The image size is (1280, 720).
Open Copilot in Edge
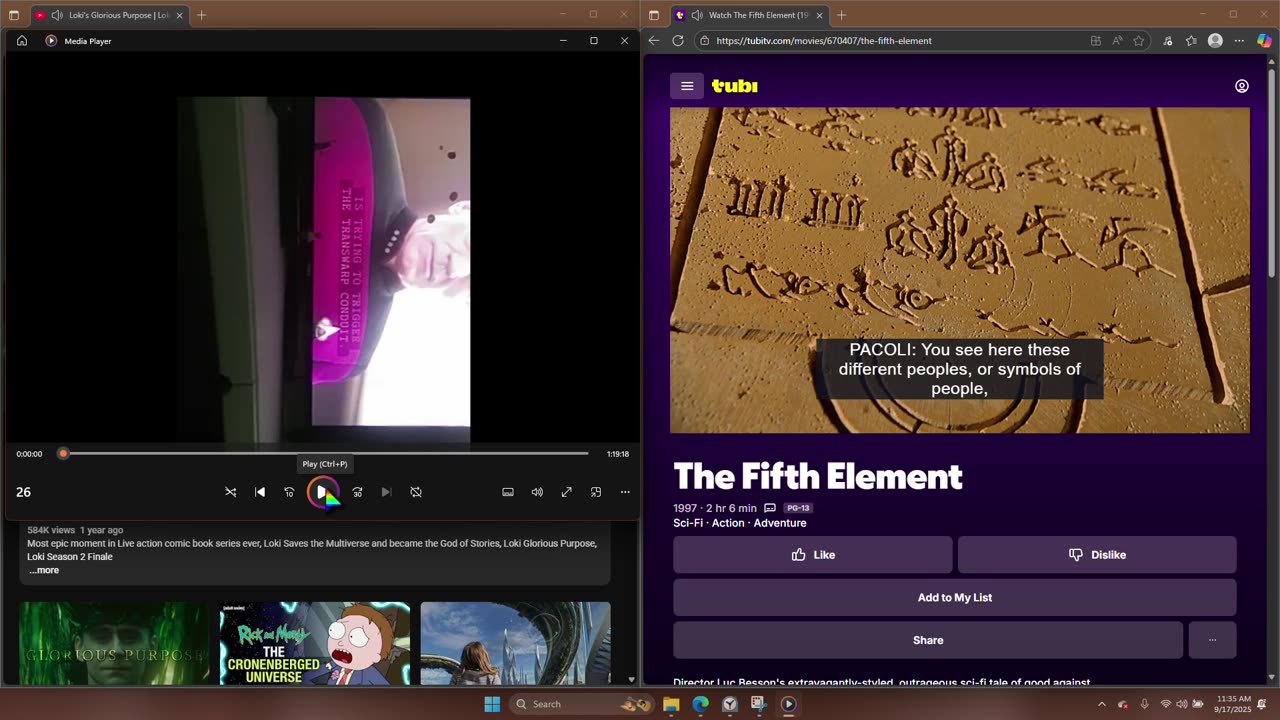1264,41
